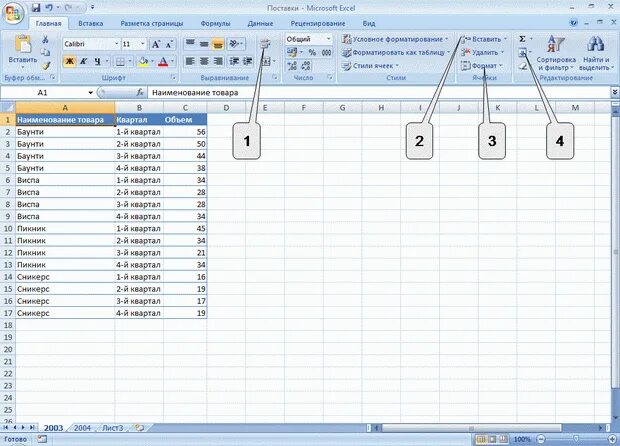Open the round Office button menu
The height and width of the screenshot is (446, 620).
(x=13, y=13)
